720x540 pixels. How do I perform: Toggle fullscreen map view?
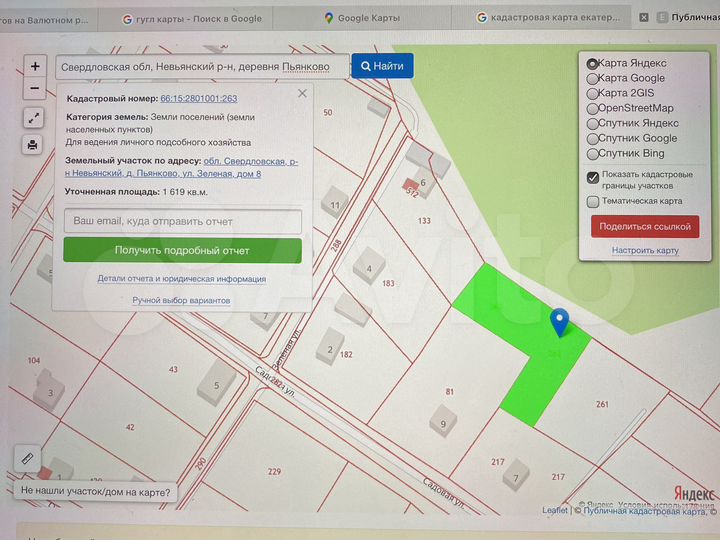pos(35,117)
